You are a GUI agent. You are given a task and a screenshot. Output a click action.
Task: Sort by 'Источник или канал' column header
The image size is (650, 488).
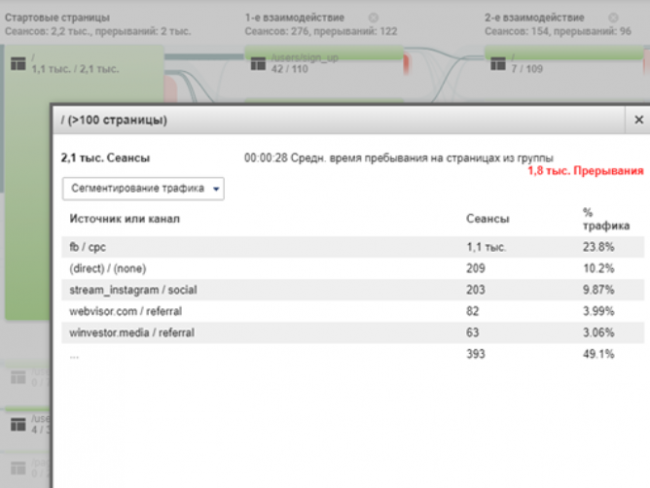point(125,218)
